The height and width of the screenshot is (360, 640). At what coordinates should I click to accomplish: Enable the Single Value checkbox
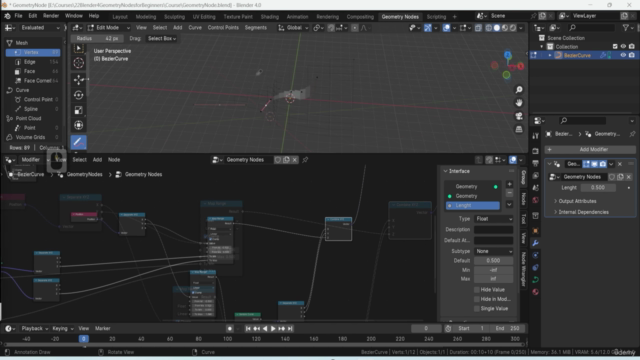click(x=477, y=309)
